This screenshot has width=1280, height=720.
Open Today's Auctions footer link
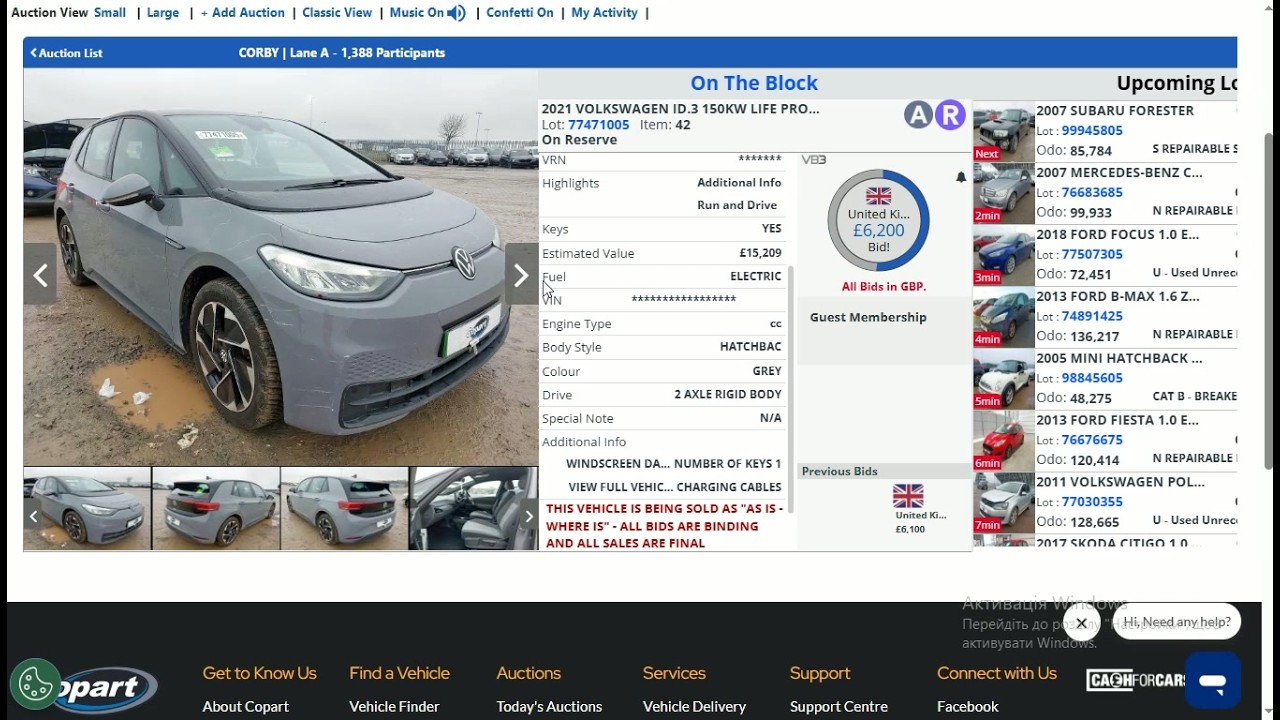(x=549, y=706)
